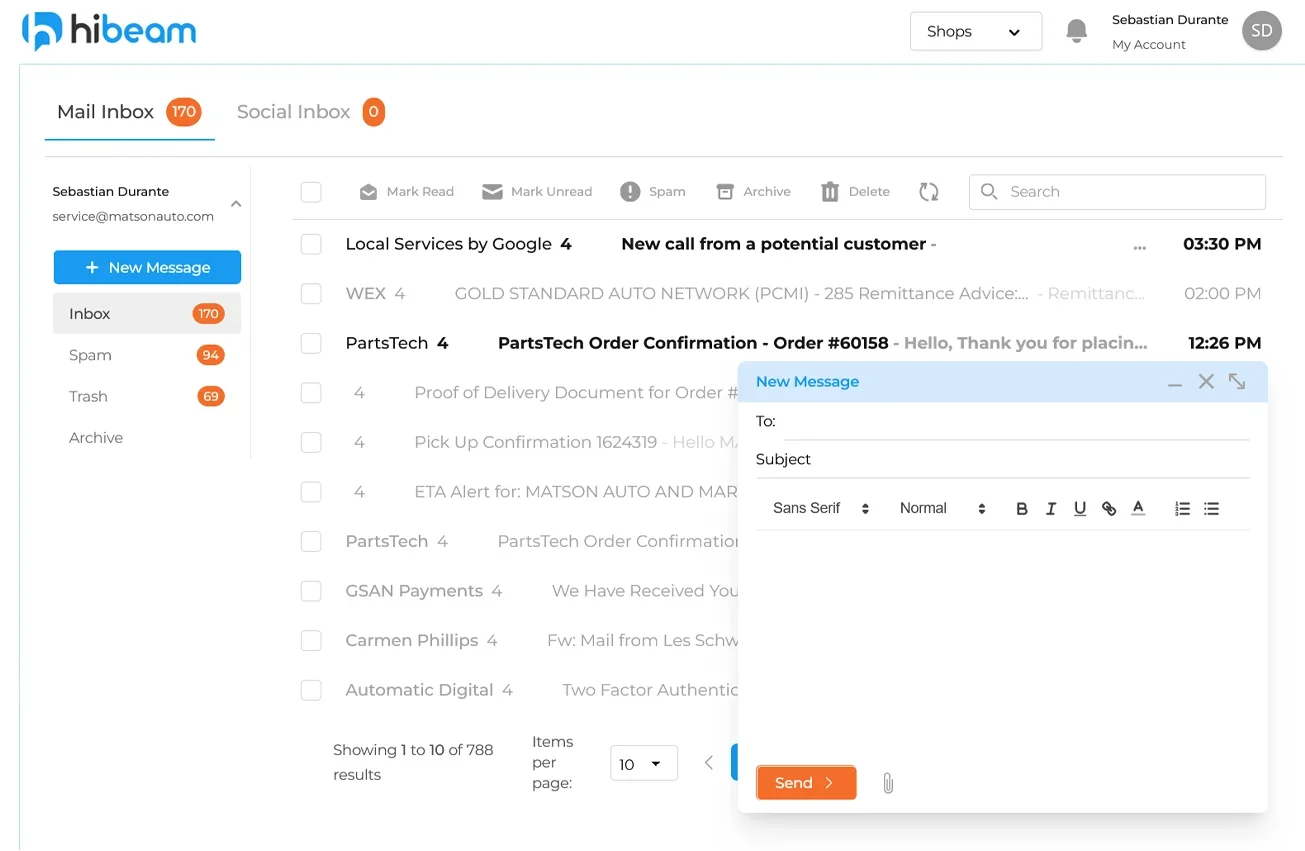Apply numbered list formatting
1305x851 pixels.
[1182, 509]
